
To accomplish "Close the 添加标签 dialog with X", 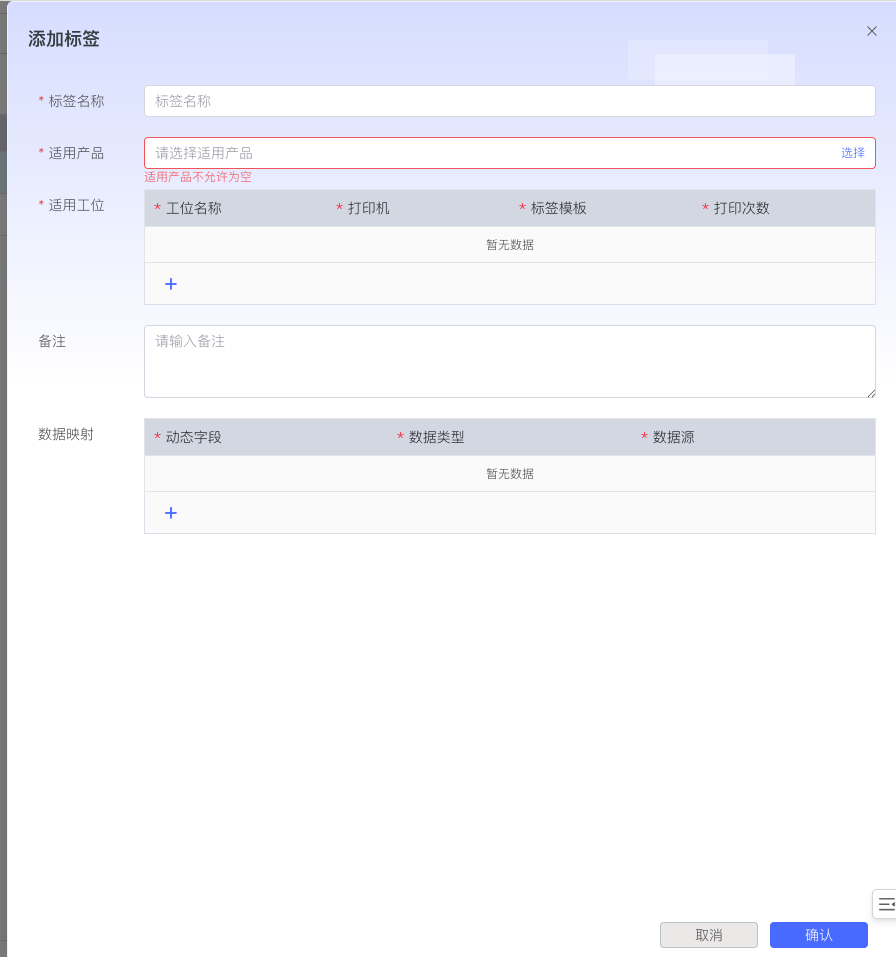I will (871, 32).
